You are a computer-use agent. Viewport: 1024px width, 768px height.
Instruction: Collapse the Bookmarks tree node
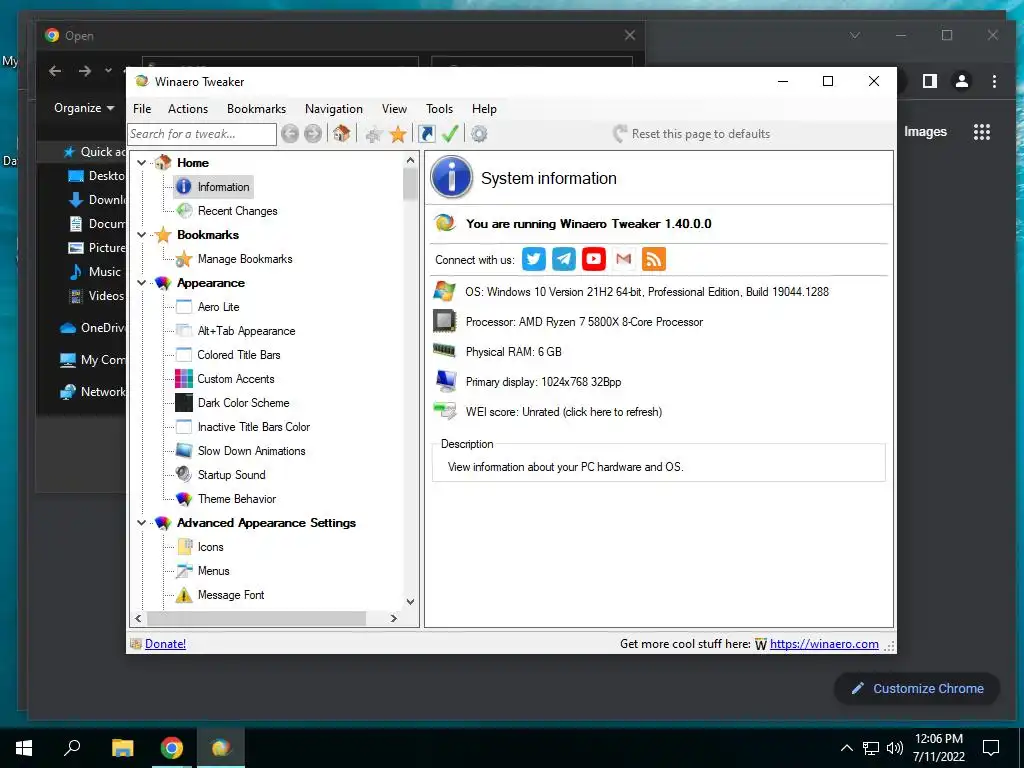pos(141,234)
